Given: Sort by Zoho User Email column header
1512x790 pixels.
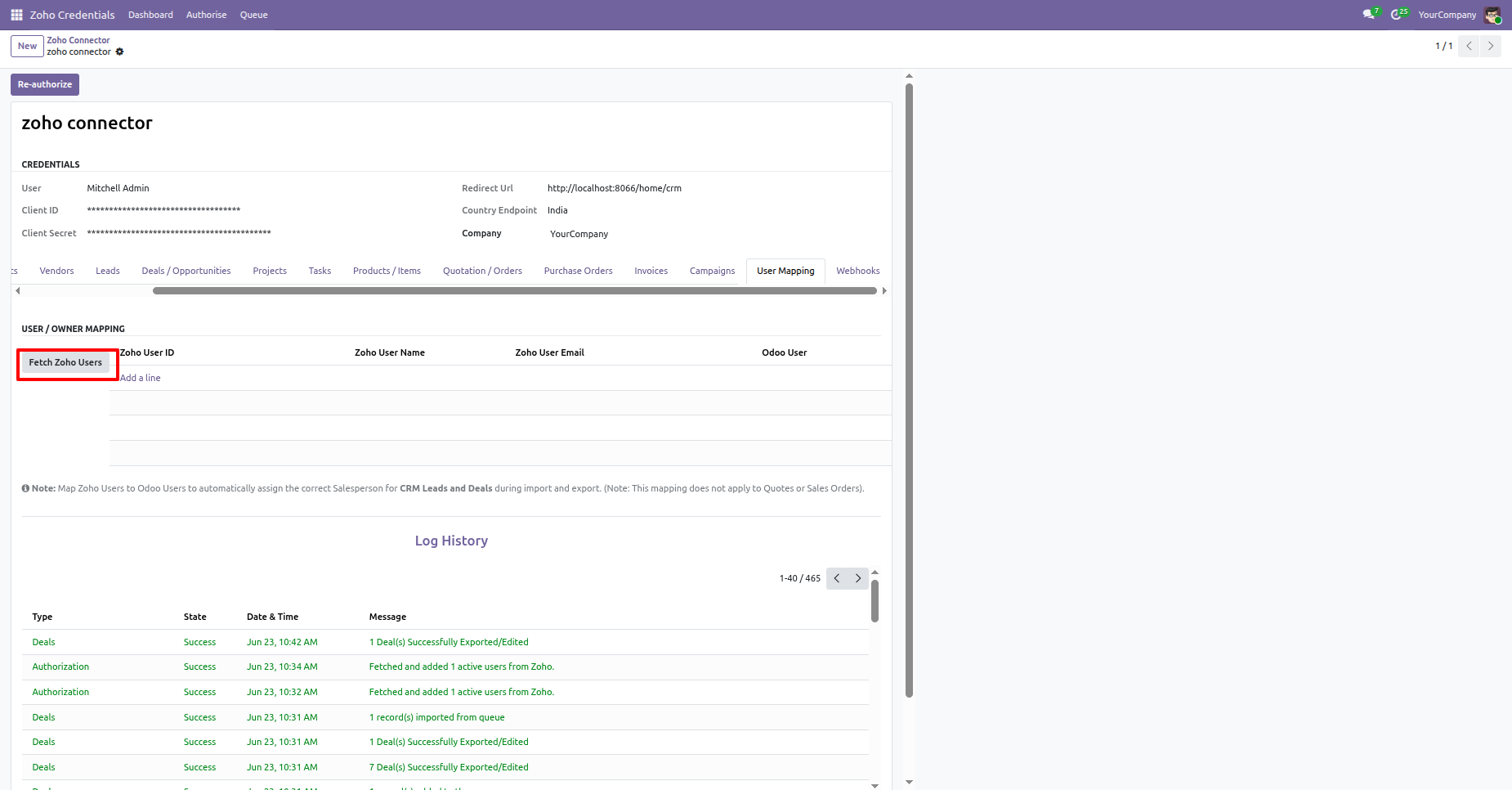Looking at the screenshot, I should (549, 352).
